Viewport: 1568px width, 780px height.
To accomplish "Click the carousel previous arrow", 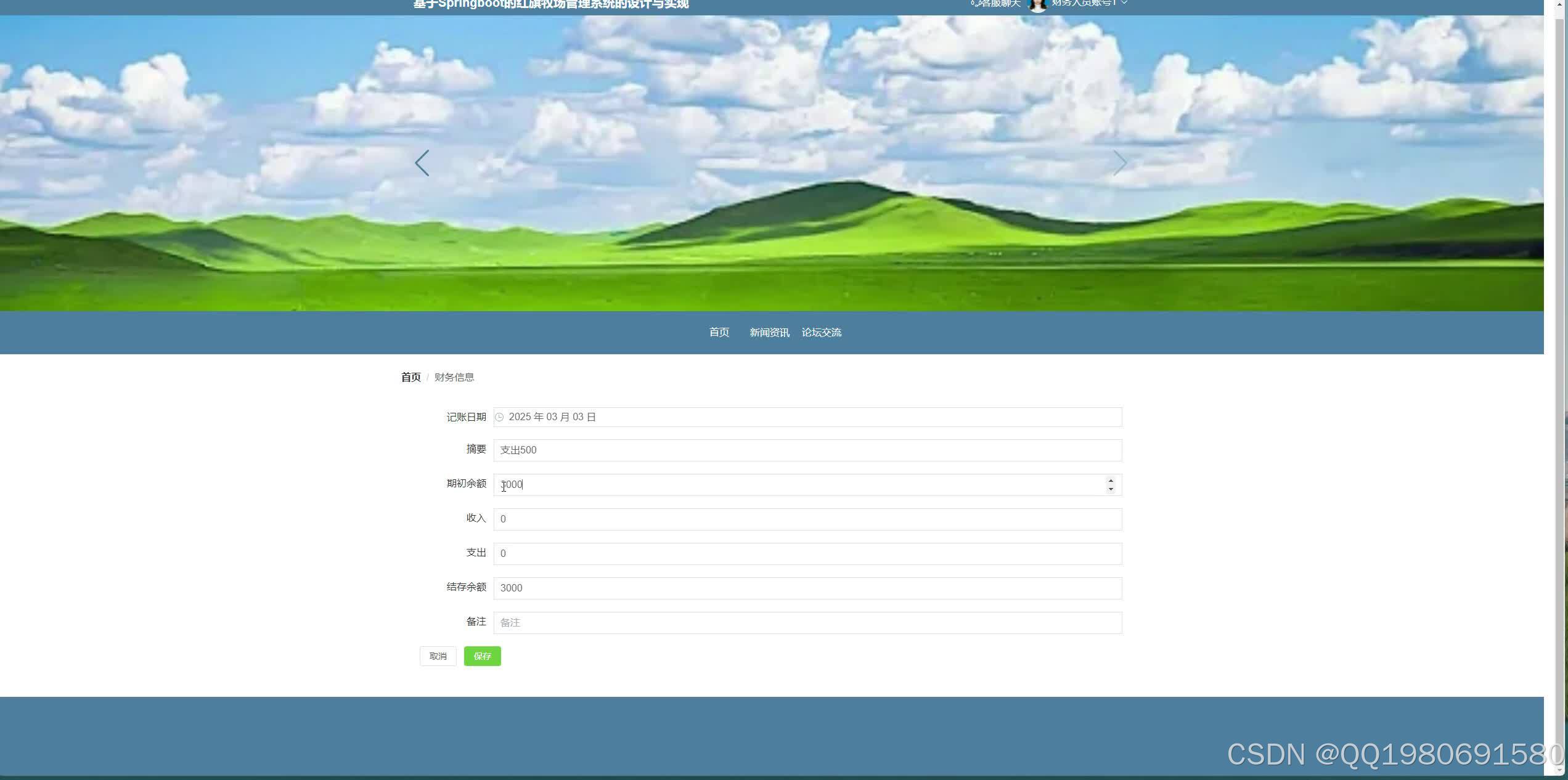I will coord(422,163).
